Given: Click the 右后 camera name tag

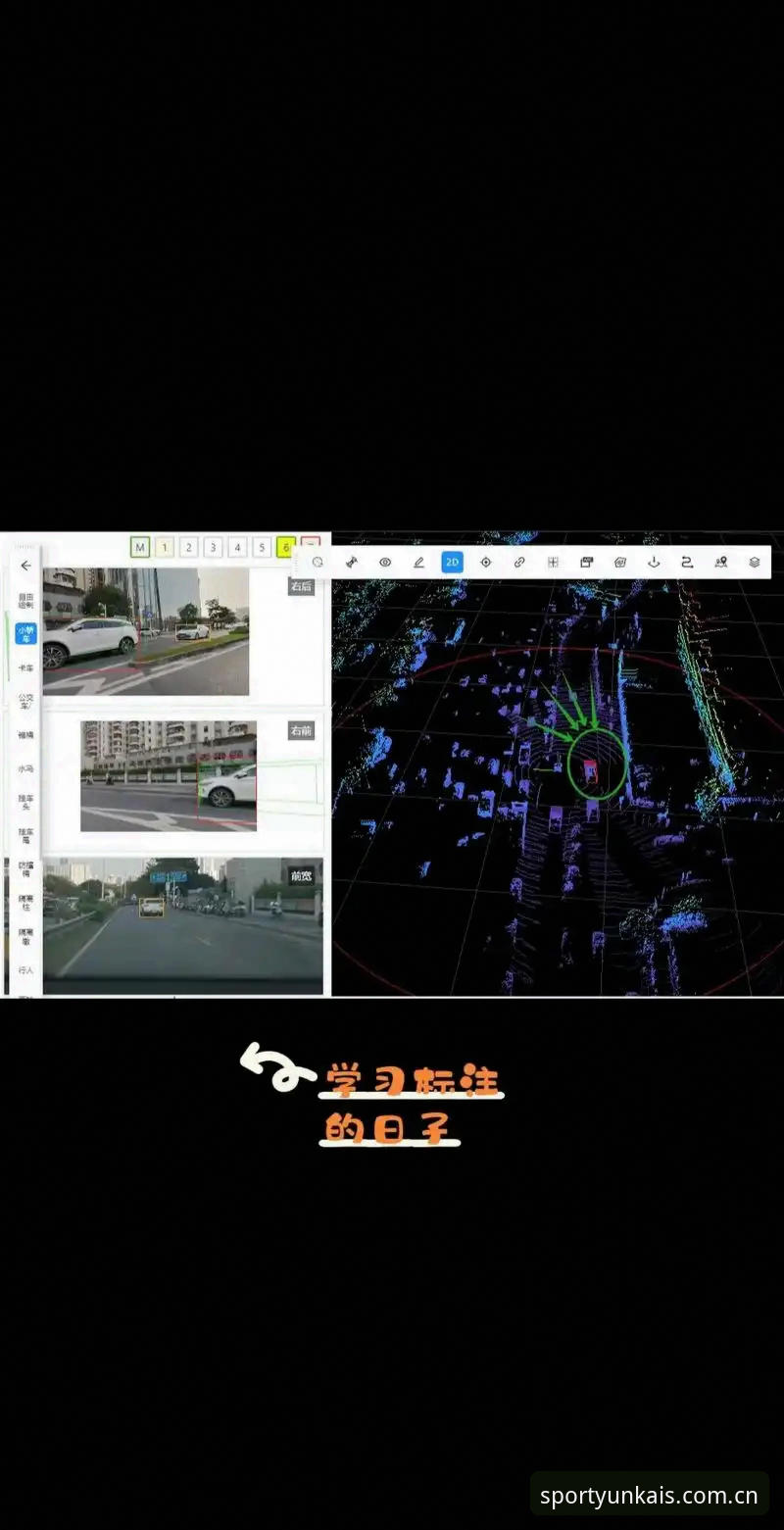Looking at the screenshot, I should [302, 586].
